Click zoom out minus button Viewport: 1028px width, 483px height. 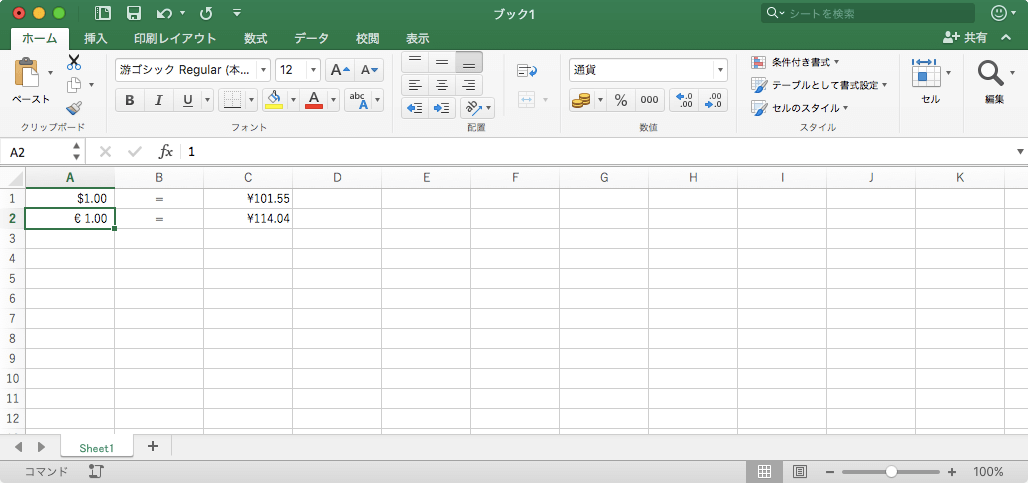click(829, 471)
